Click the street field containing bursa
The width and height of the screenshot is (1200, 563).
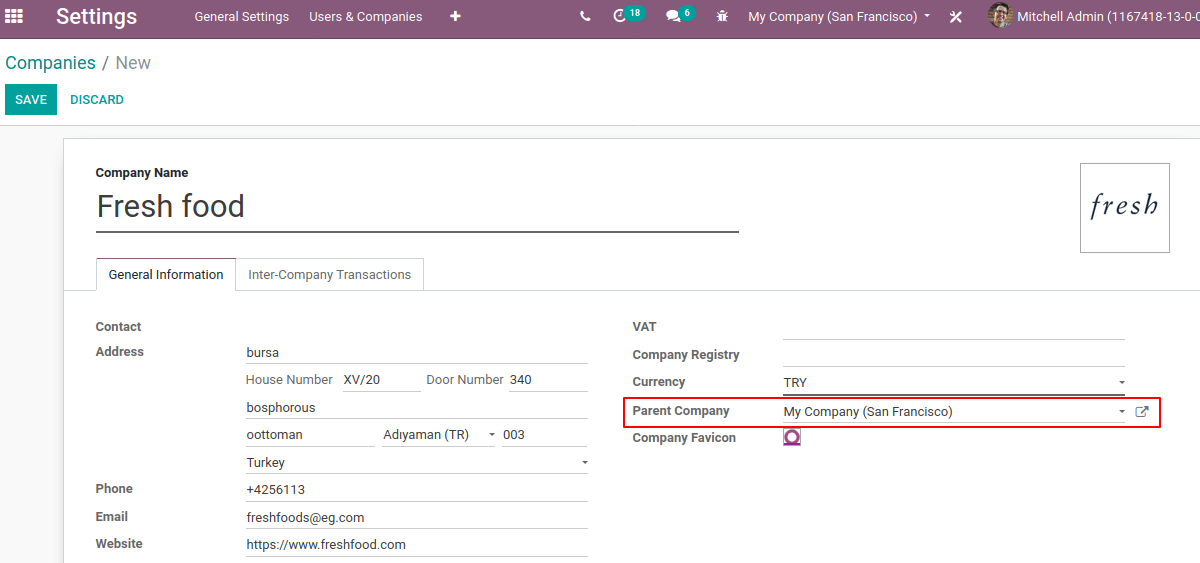point(417,353)
